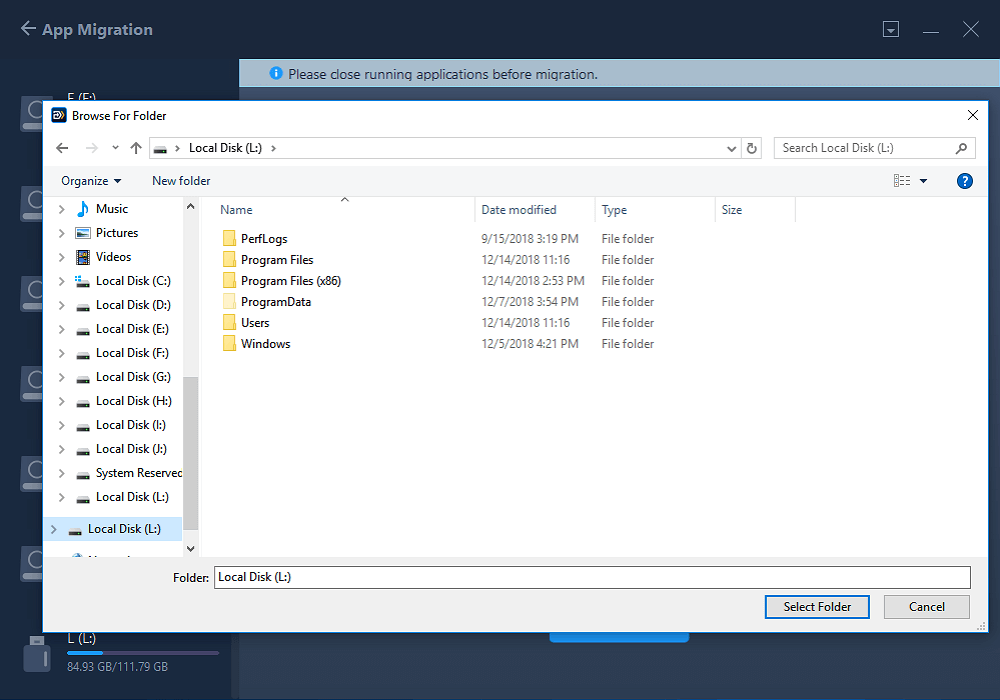Open the Organize menu

coord(91,181)
